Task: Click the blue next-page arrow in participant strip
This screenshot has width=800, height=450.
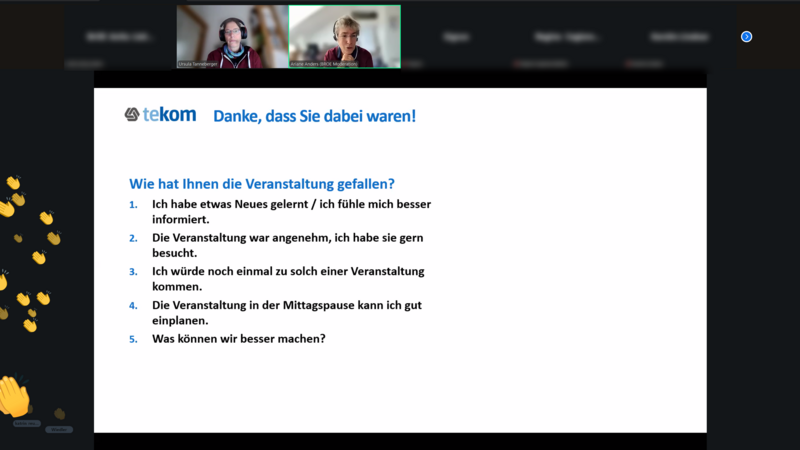Action: tap(746, 37)
